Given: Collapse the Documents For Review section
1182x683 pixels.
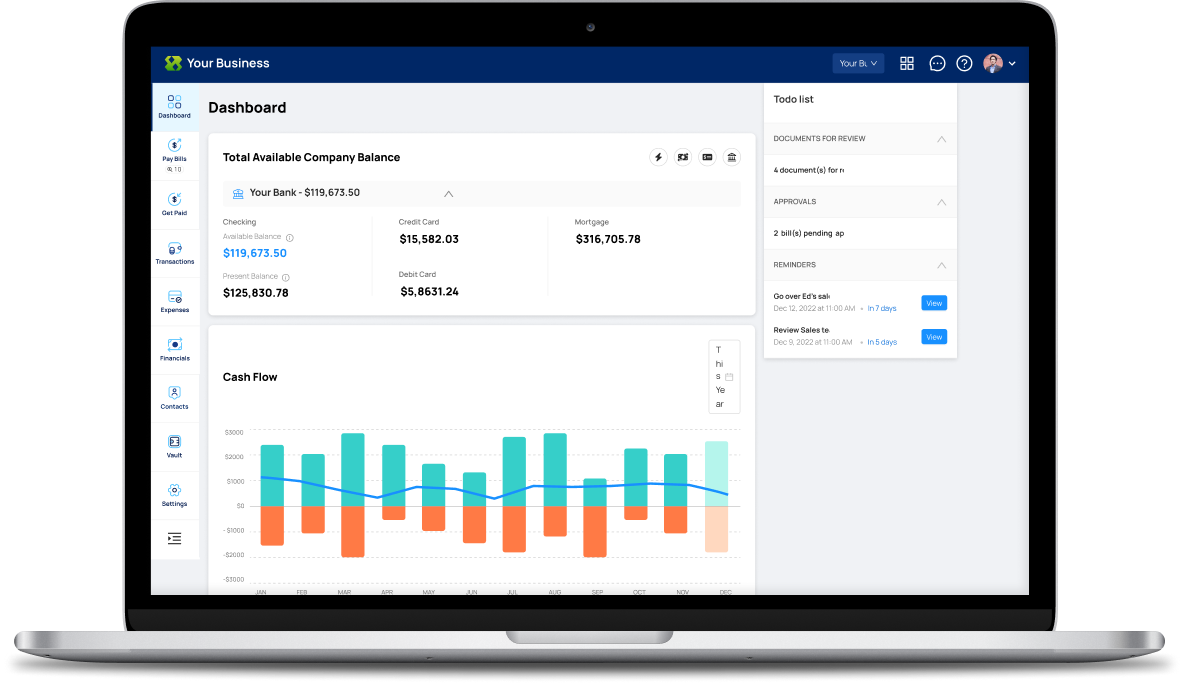Looking at the screenshot, I should pos(942,139).
